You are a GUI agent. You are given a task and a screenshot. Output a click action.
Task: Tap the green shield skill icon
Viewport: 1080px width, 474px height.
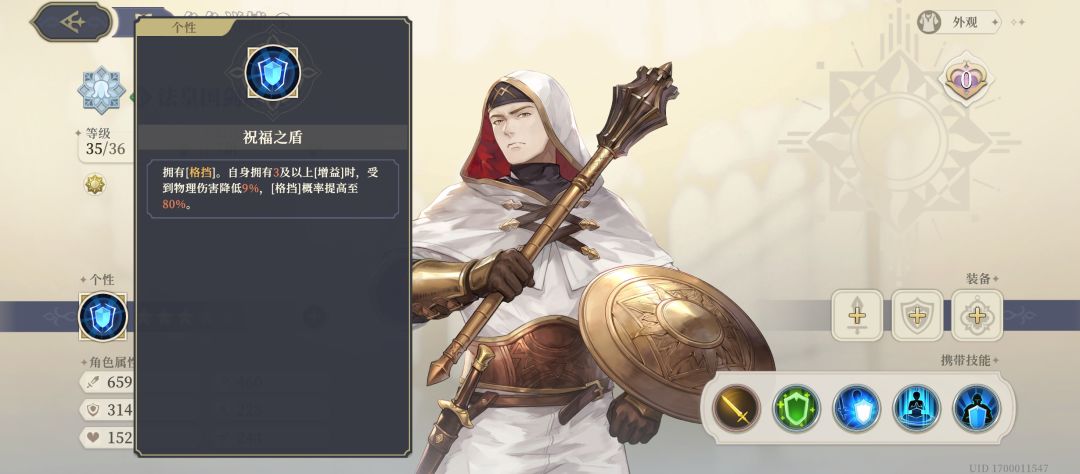[796, 409]
